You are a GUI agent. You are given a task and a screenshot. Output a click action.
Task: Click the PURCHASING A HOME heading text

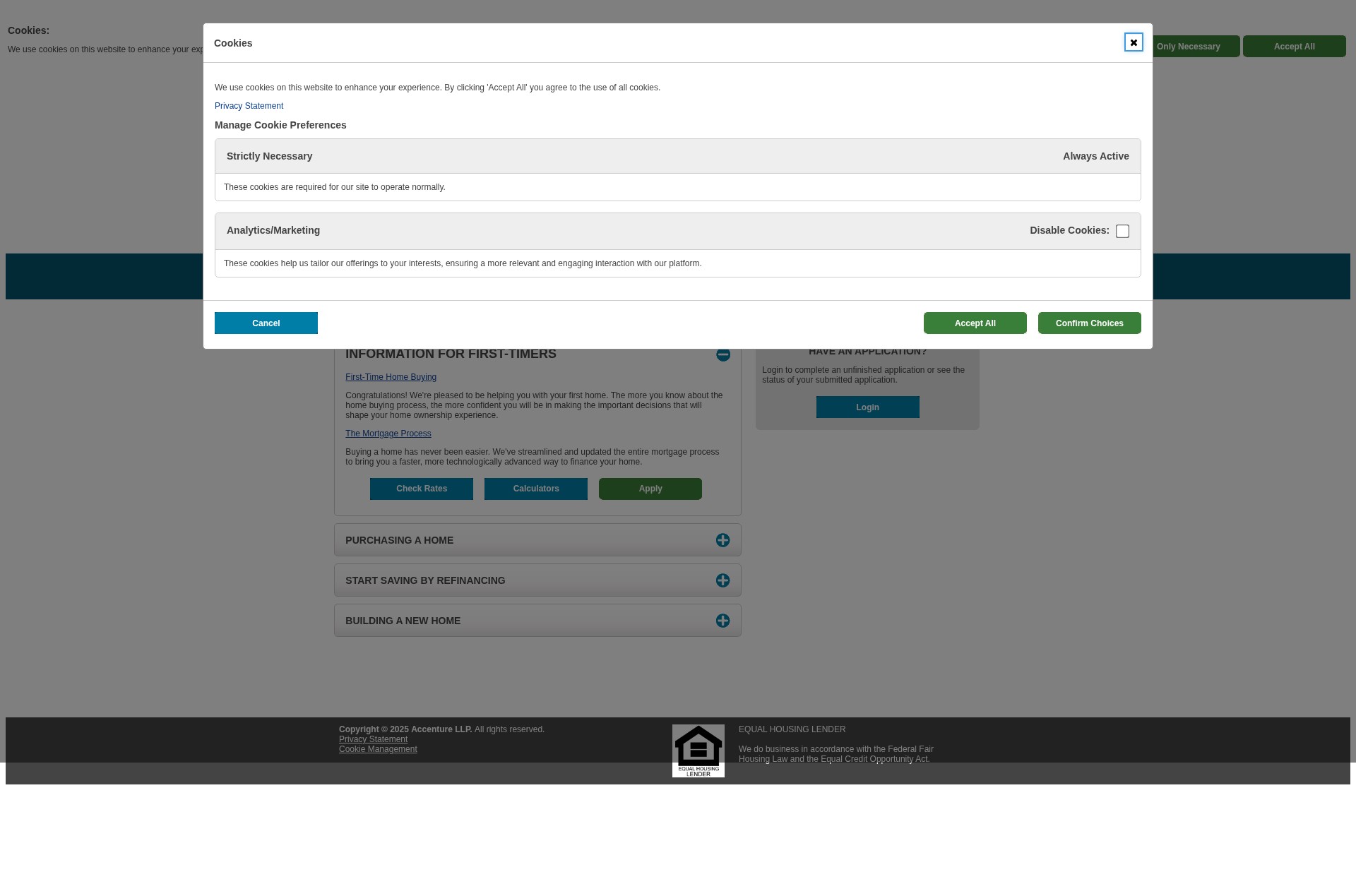tap(399, 540)
